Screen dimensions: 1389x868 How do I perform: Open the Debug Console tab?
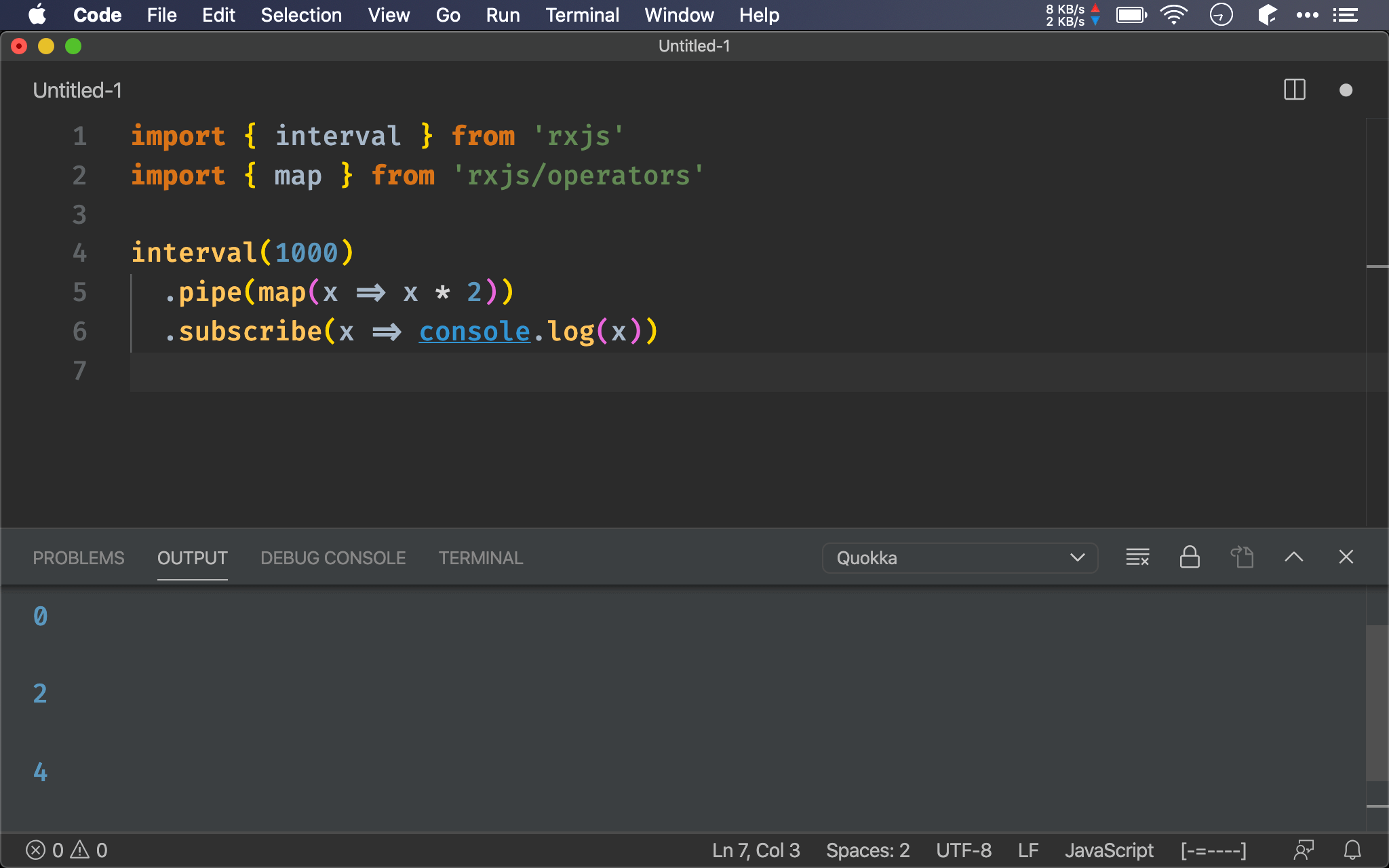[x=333, y=558]
